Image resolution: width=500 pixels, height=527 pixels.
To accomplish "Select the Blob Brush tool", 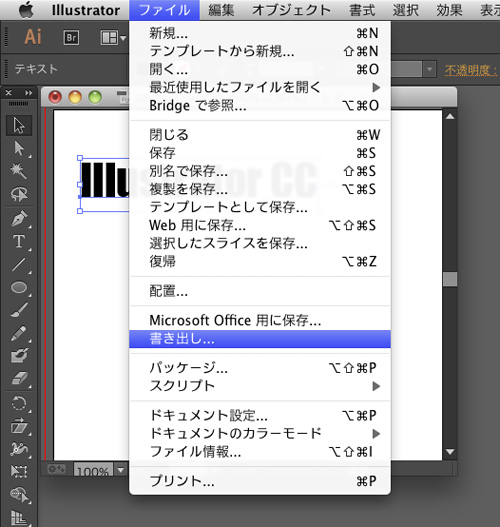I will coord(19,356).
